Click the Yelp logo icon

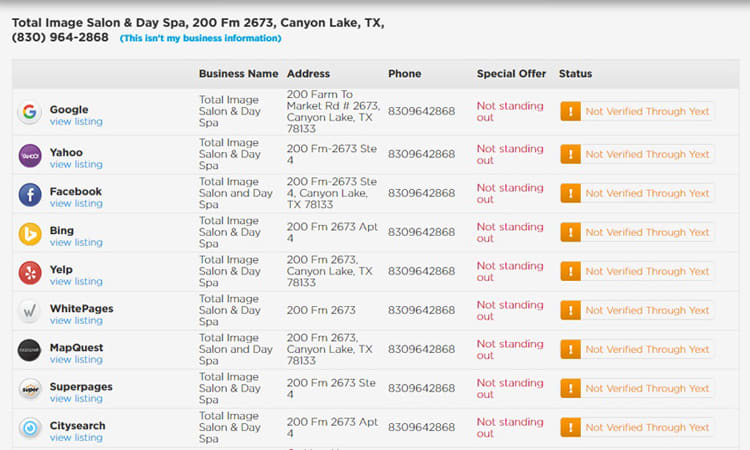click(30, 272)
